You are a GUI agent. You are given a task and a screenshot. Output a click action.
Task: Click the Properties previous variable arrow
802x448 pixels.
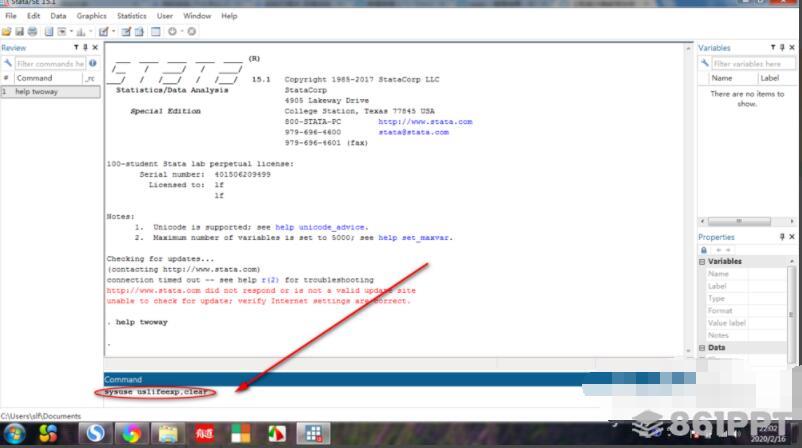(x=719, y=250)
